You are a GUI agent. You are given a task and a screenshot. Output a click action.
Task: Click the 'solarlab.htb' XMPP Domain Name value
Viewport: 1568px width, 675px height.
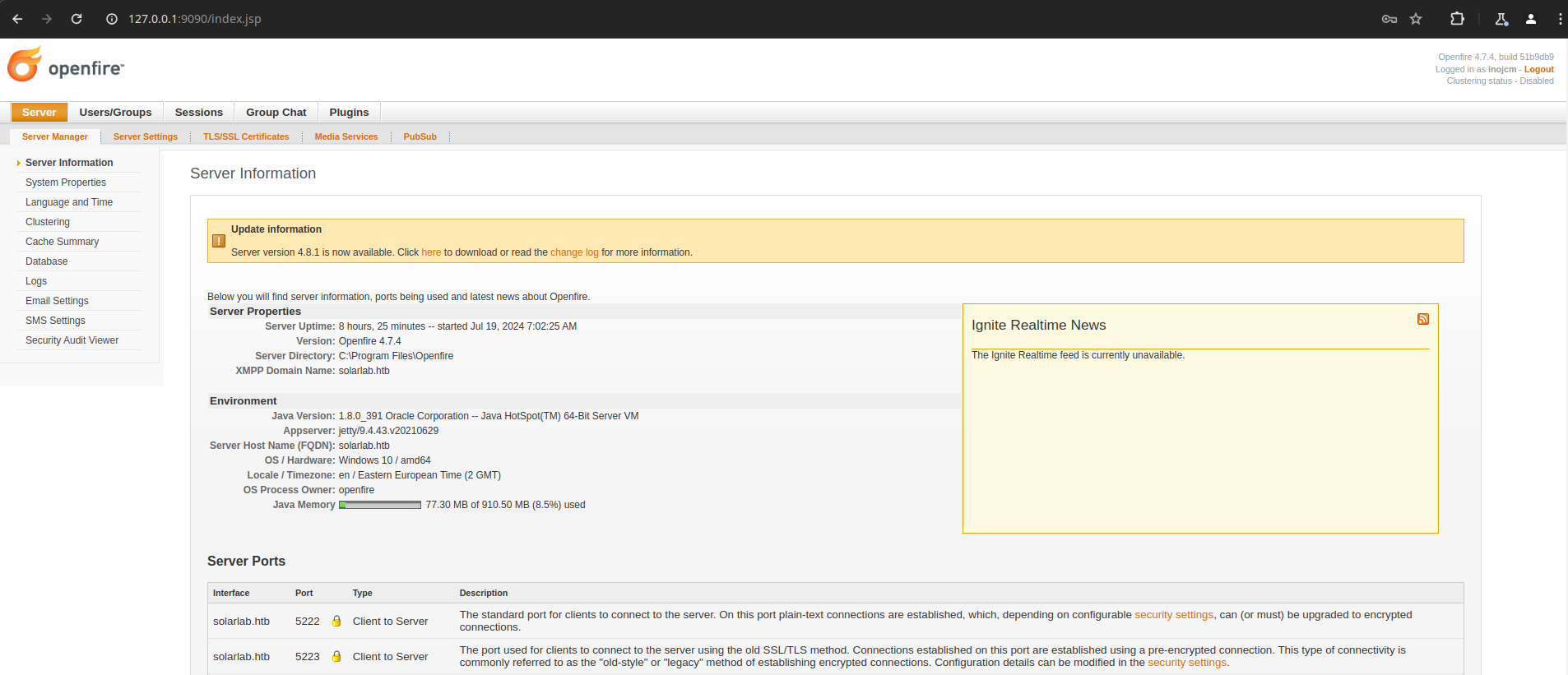(364, 371)
